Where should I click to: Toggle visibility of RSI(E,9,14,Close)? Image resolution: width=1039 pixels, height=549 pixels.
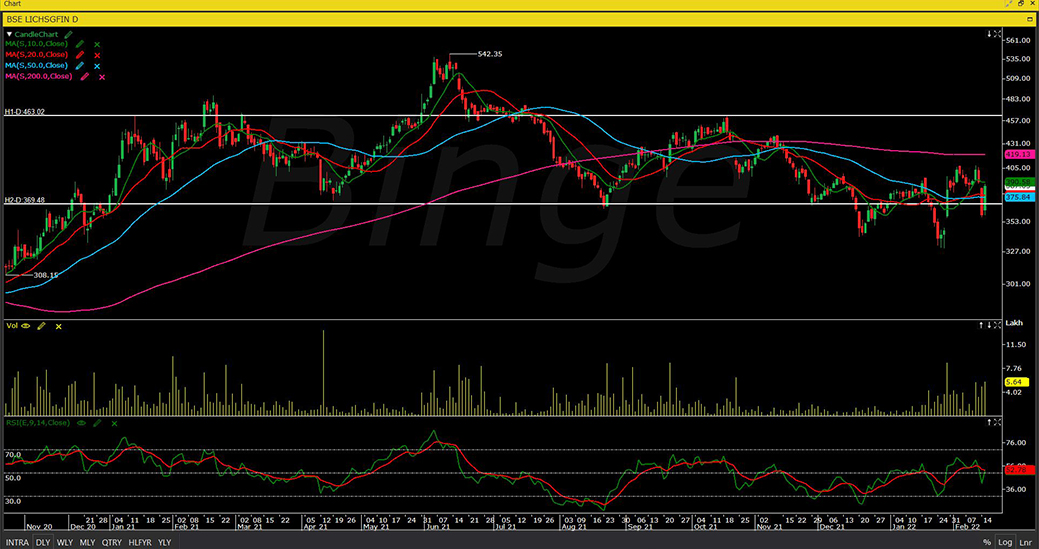82,423
